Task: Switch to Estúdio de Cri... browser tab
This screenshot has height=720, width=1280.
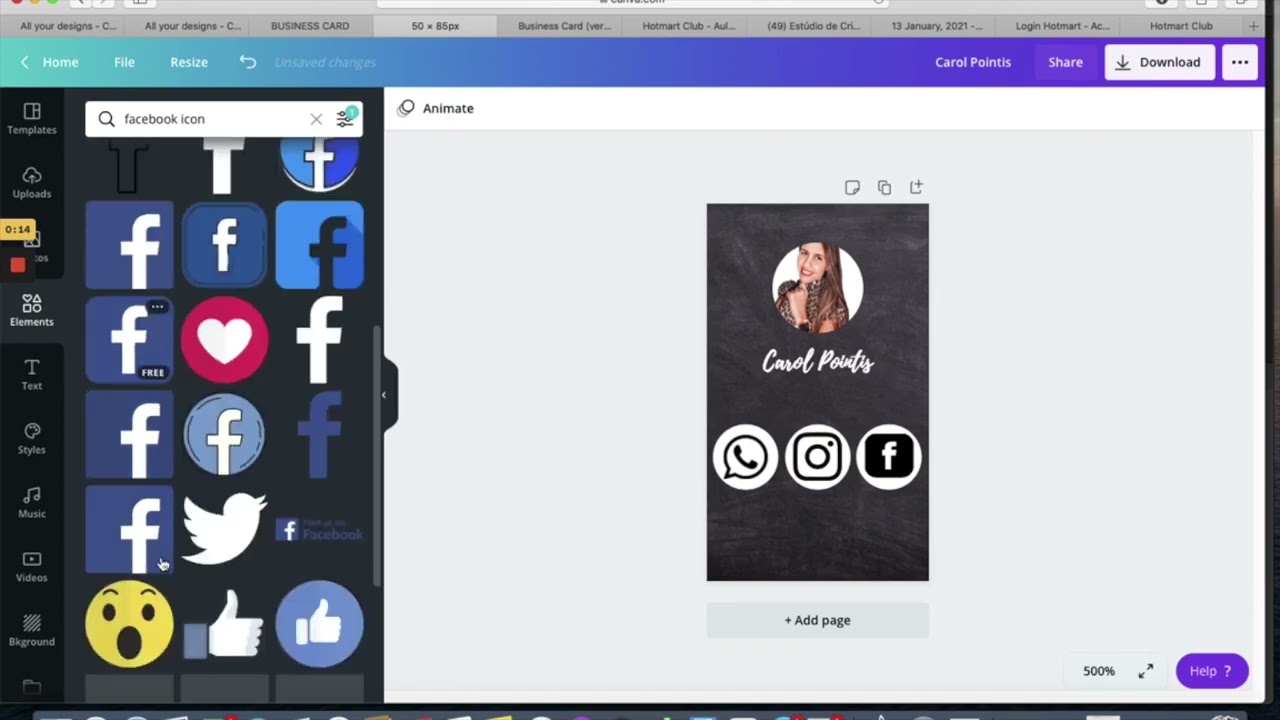Action: click(812, 26)
